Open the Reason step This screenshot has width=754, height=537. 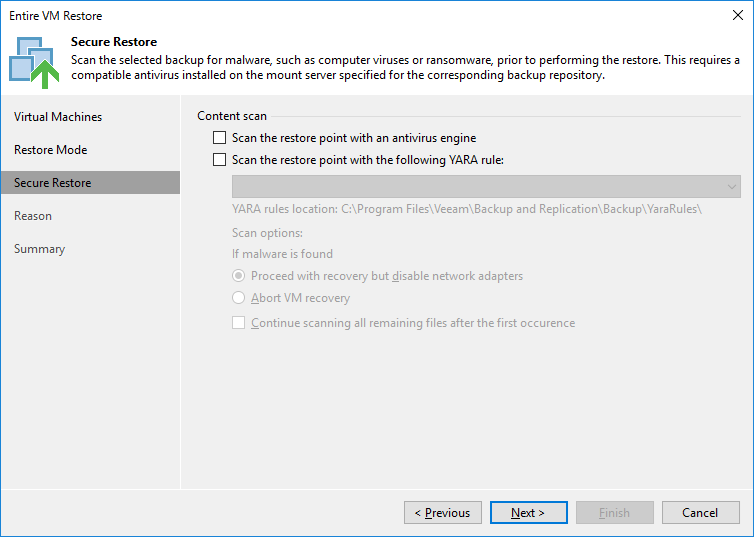(x=33, y=216)
